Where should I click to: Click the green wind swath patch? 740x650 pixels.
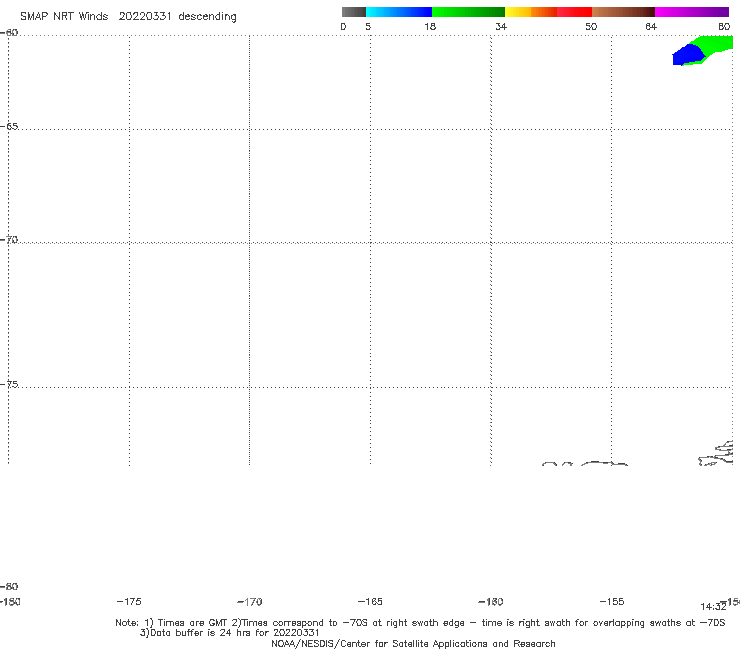tap(715, 45)
